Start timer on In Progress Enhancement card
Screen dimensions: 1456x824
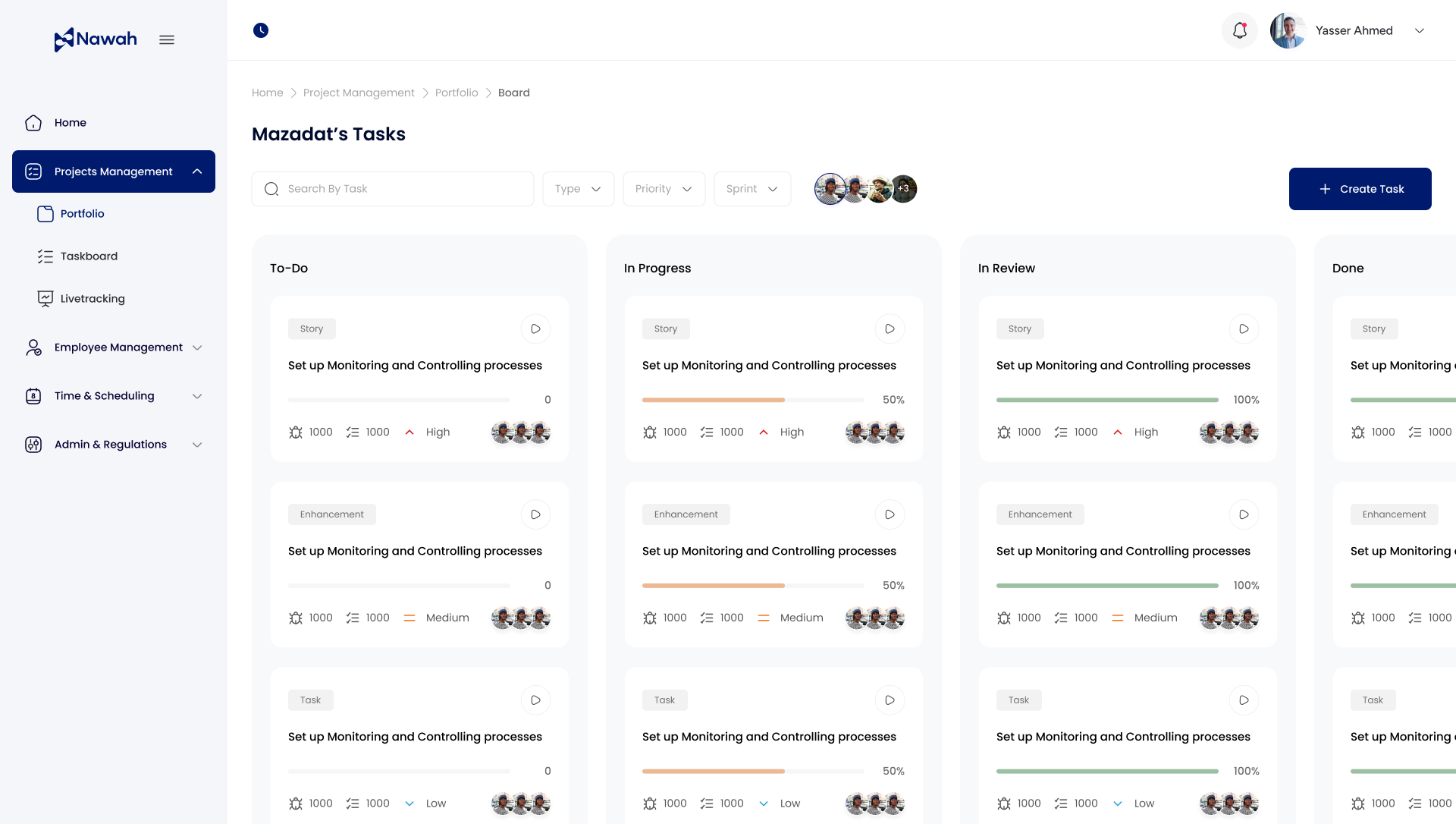tap(890, 514)
